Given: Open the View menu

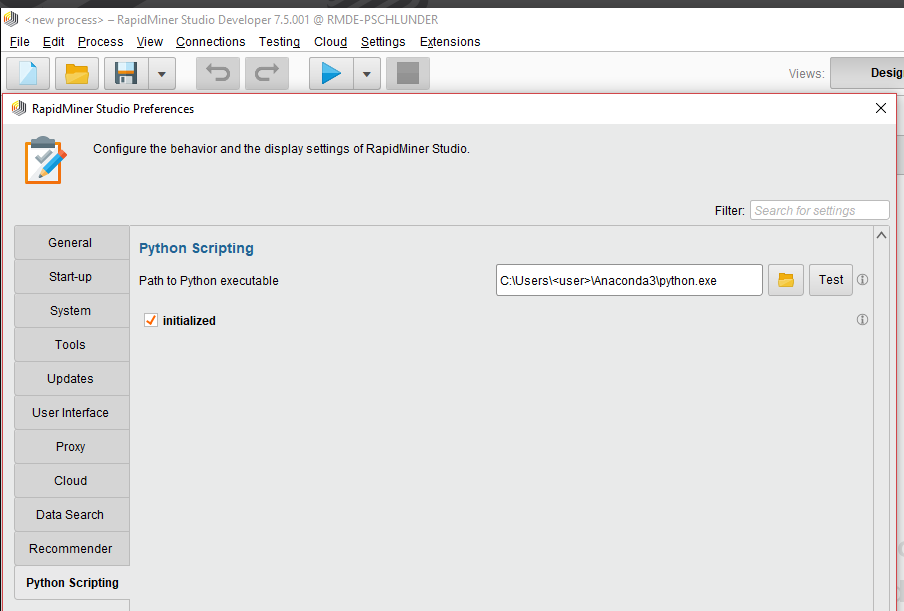Looking at the screenshot, I should pos(149,42).
